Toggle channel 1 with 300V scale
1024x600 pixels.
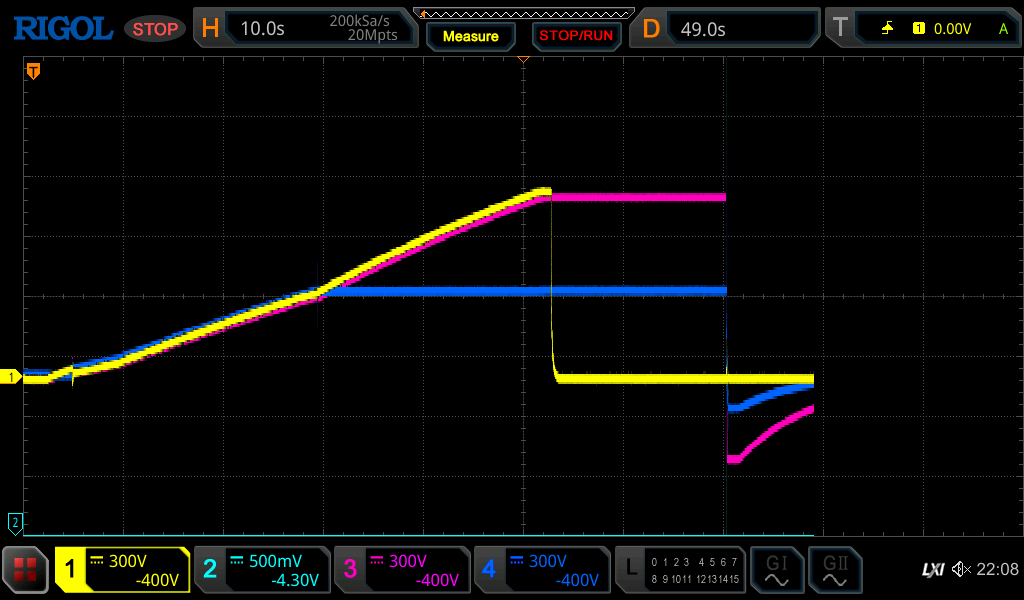click(x=123, y=570)
